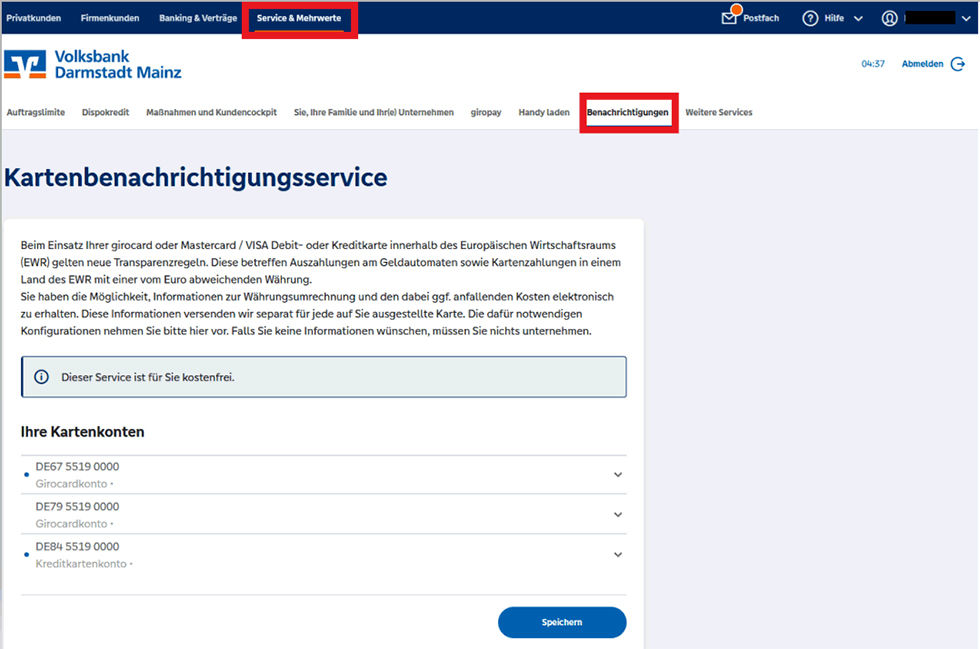Open Sie, Ihre Familie und Ihr(e) Unternehmen tab
The image size is (980, 649).
(374, 113)
